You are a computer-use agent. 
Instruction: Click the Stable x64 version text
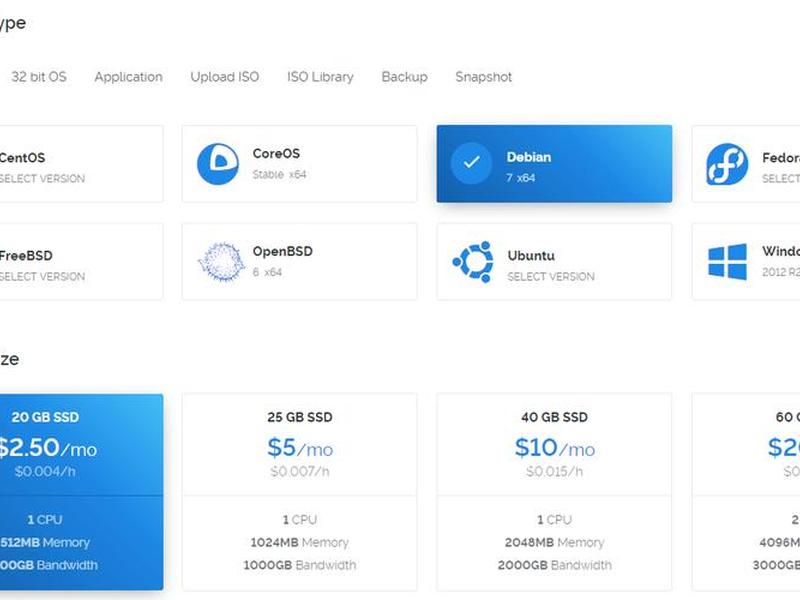point(279,174)
